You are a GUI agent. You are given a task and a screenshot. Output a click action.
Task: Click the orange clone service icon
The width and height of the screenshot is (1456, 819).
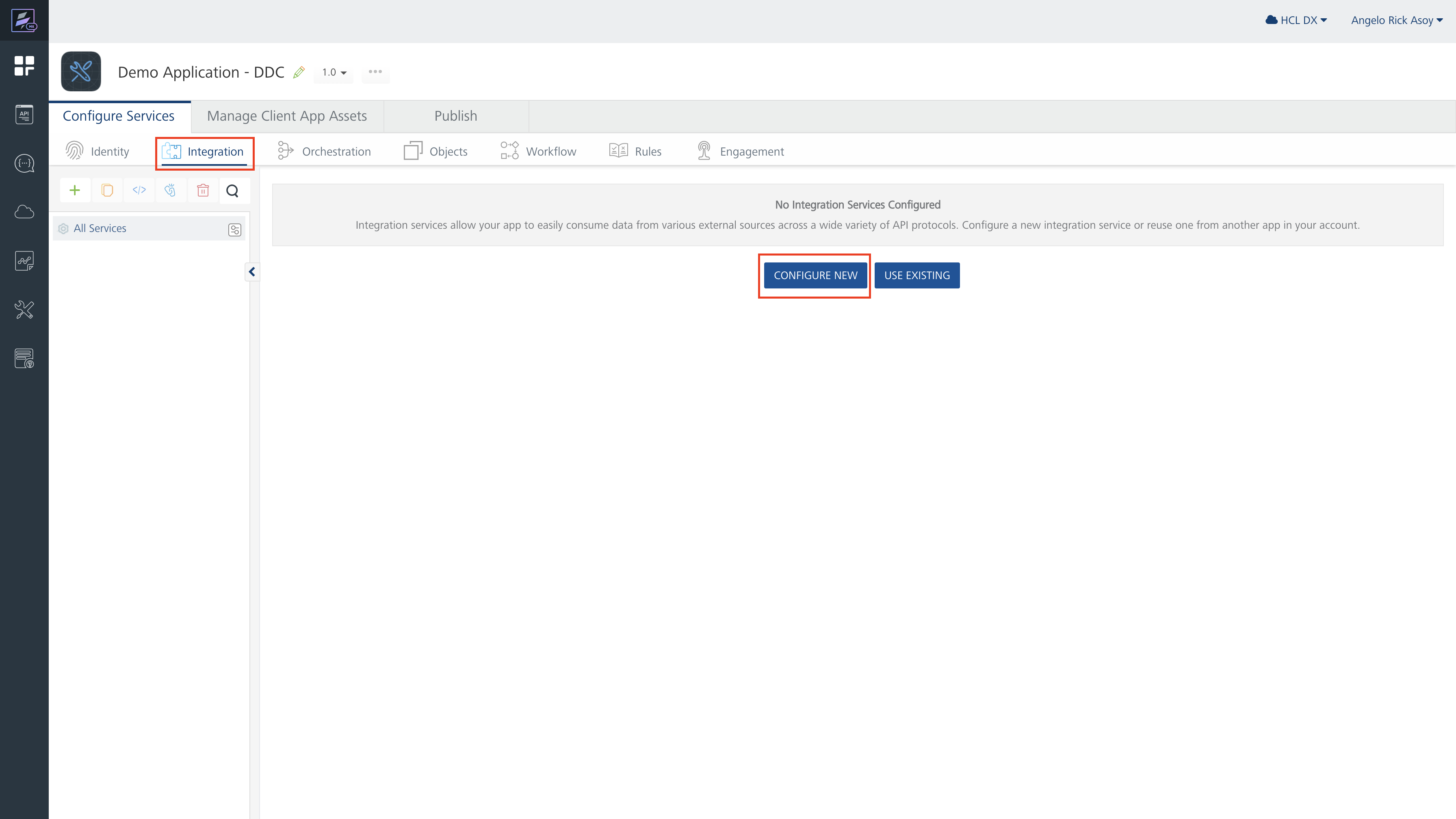click(107, 191)
